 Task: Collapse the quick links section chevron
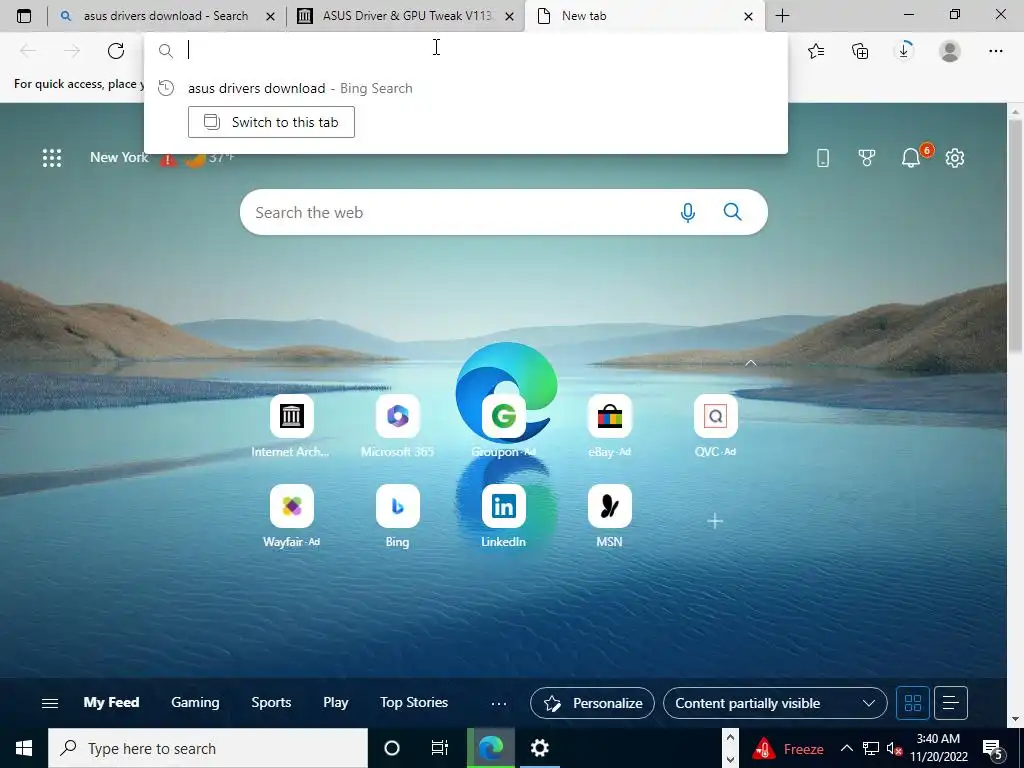[751, 362]
